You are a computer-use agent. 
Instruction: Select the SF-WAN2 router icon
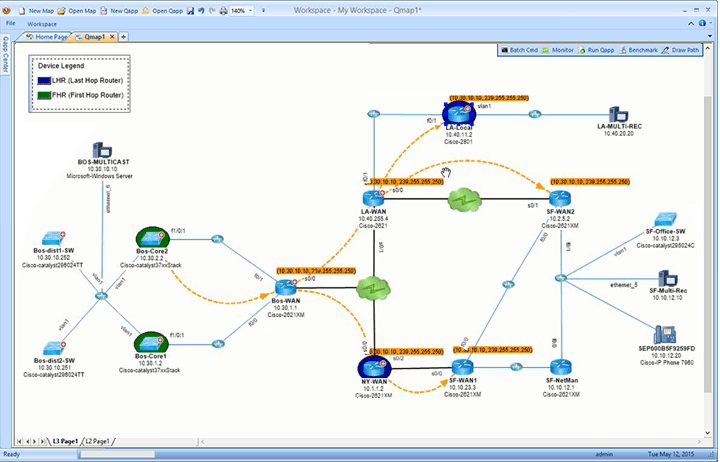pos(560,198)
